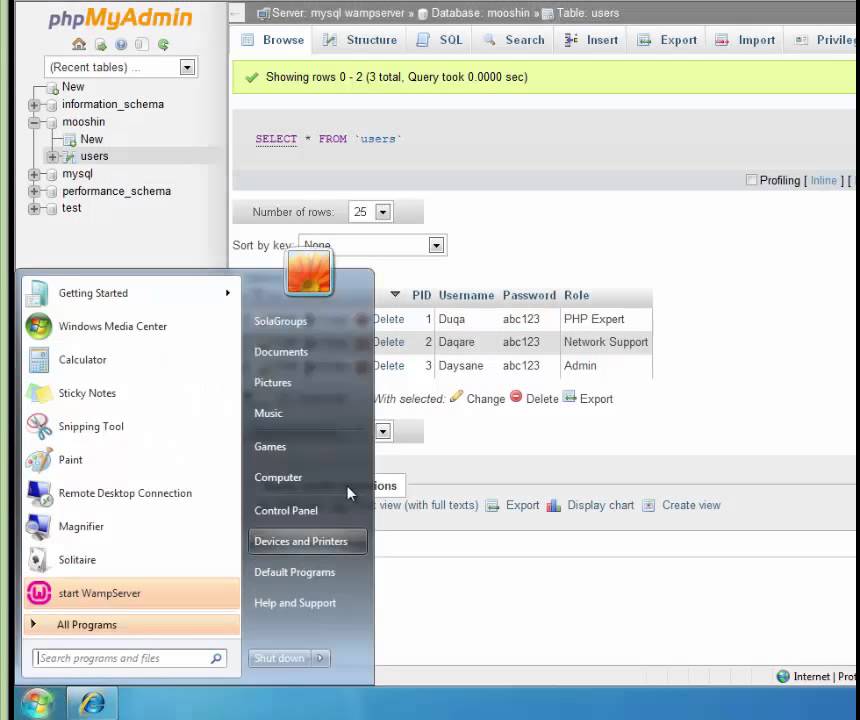Image resolution: width=860 pixels, height=720 pixels.
Task: Open Remote Desktop Connection
Action: tap(132, 494)
